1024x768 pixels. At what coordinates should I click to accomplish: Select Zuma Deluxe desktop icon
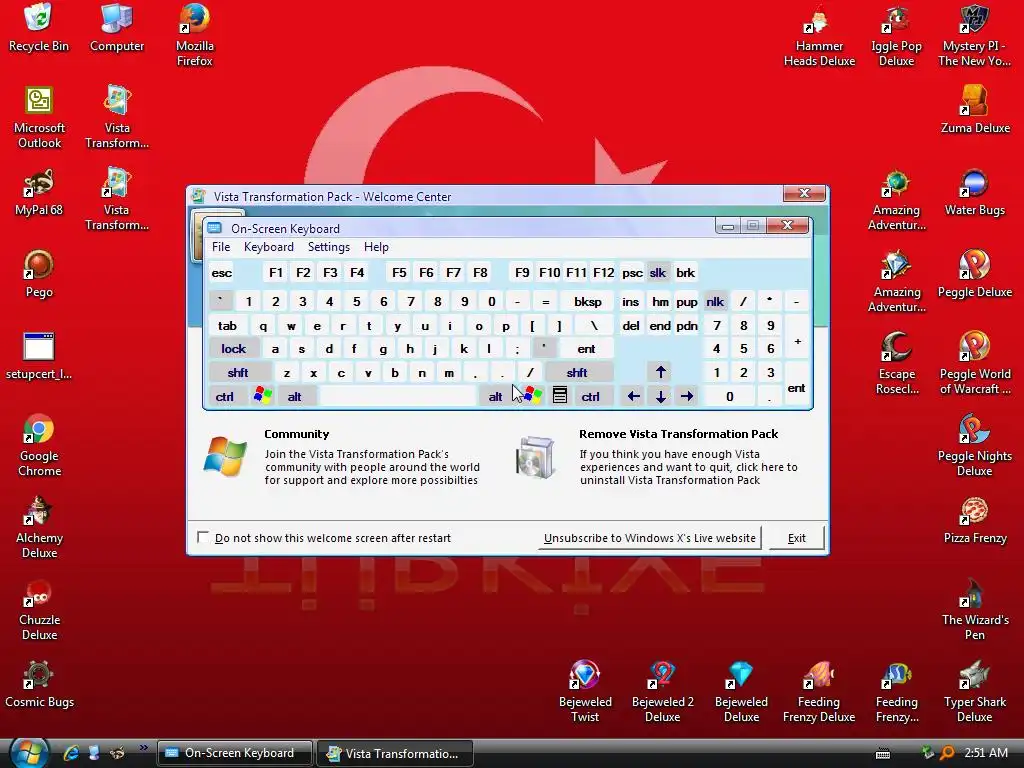pyautogui.click(x=975, y=109)
